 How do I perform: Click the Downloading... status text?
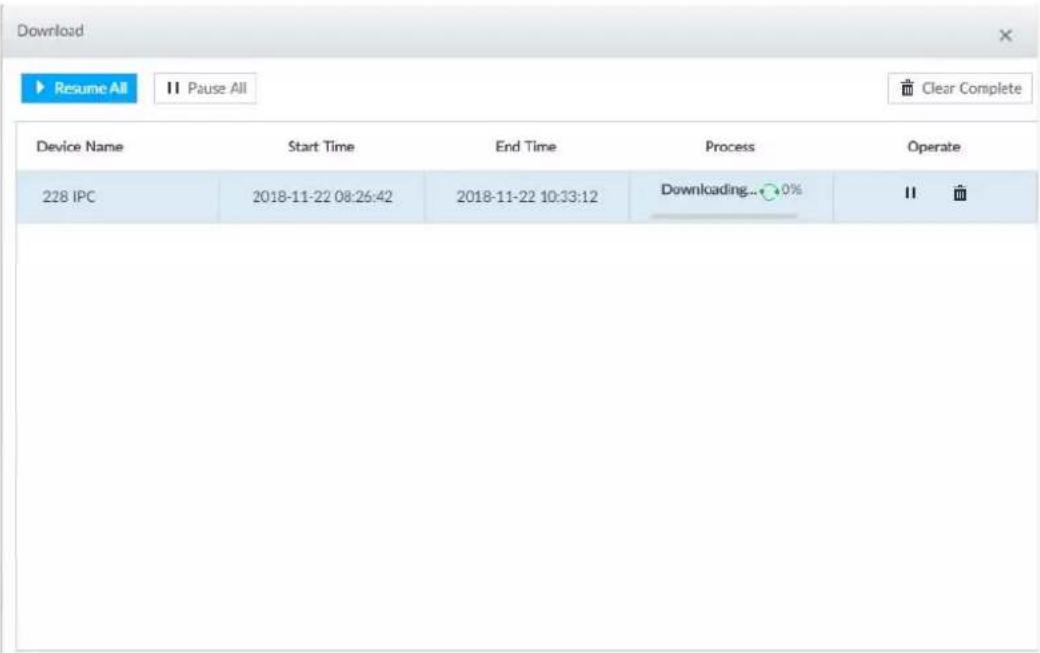pos(708,190)
